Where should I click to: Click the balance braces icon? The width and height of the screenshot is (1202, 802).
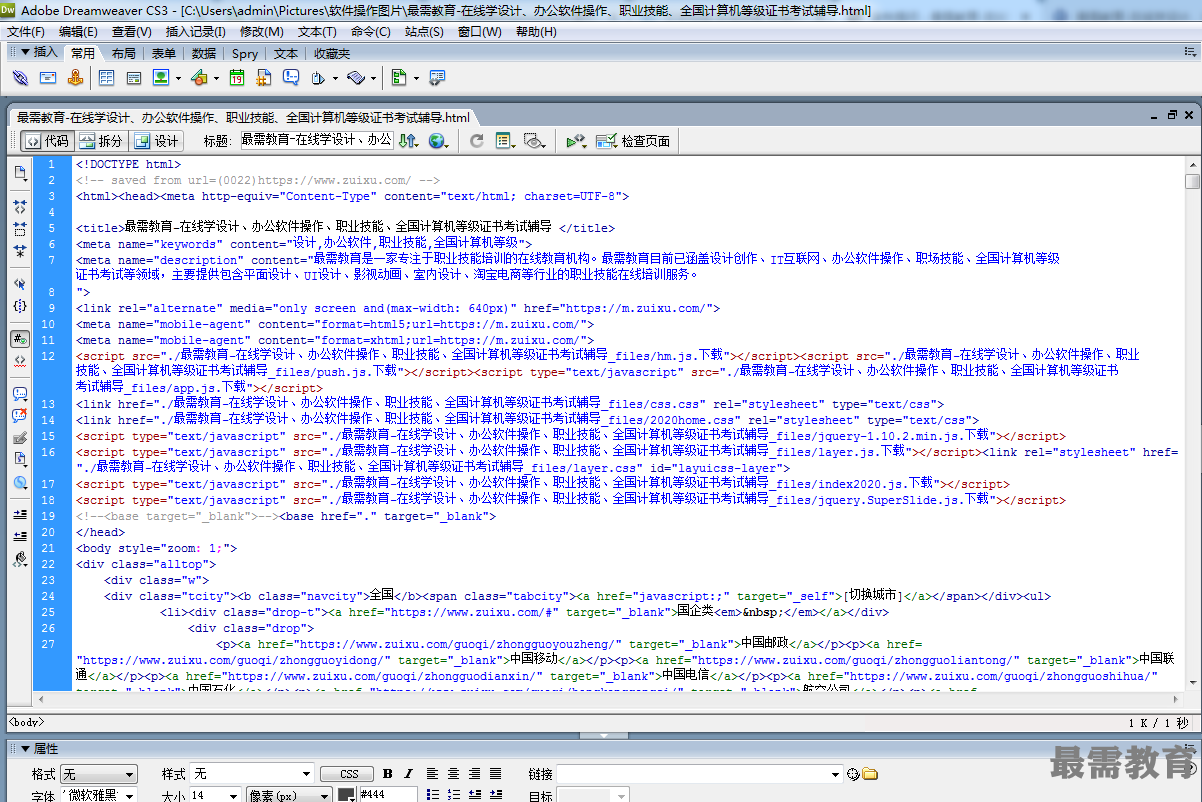point(20,305)
